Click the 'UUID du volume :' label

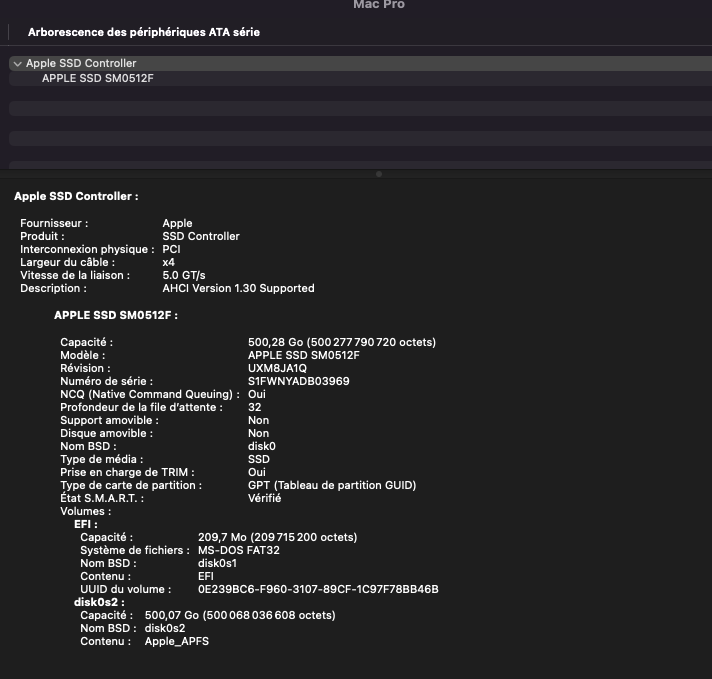tap(126, 590)
